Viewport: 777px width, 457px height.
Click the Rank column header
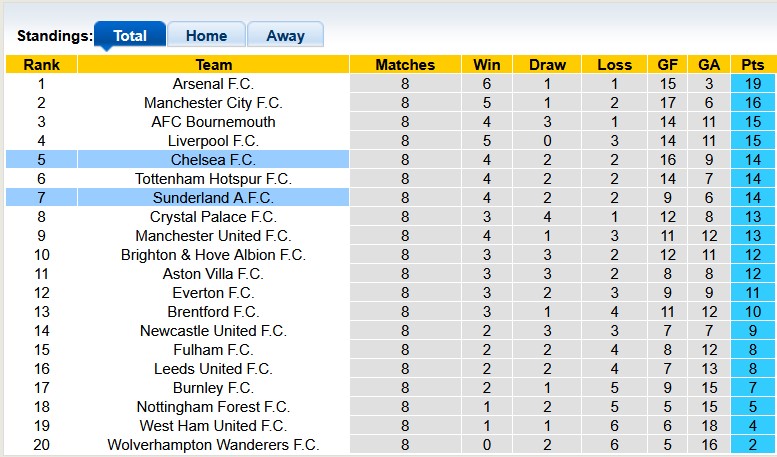coord(41,65)
